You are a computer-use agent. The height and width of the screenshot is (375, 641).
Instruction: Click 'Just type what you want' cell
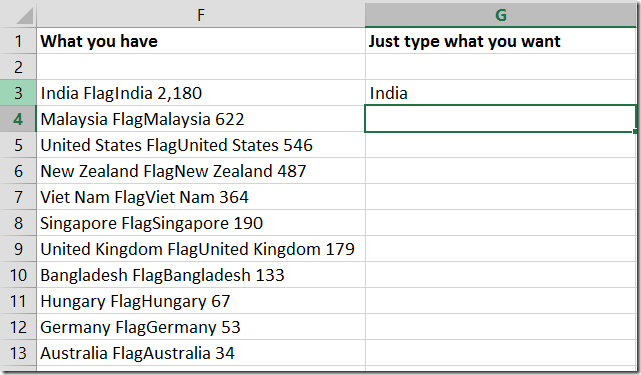[x=500, y=41]
